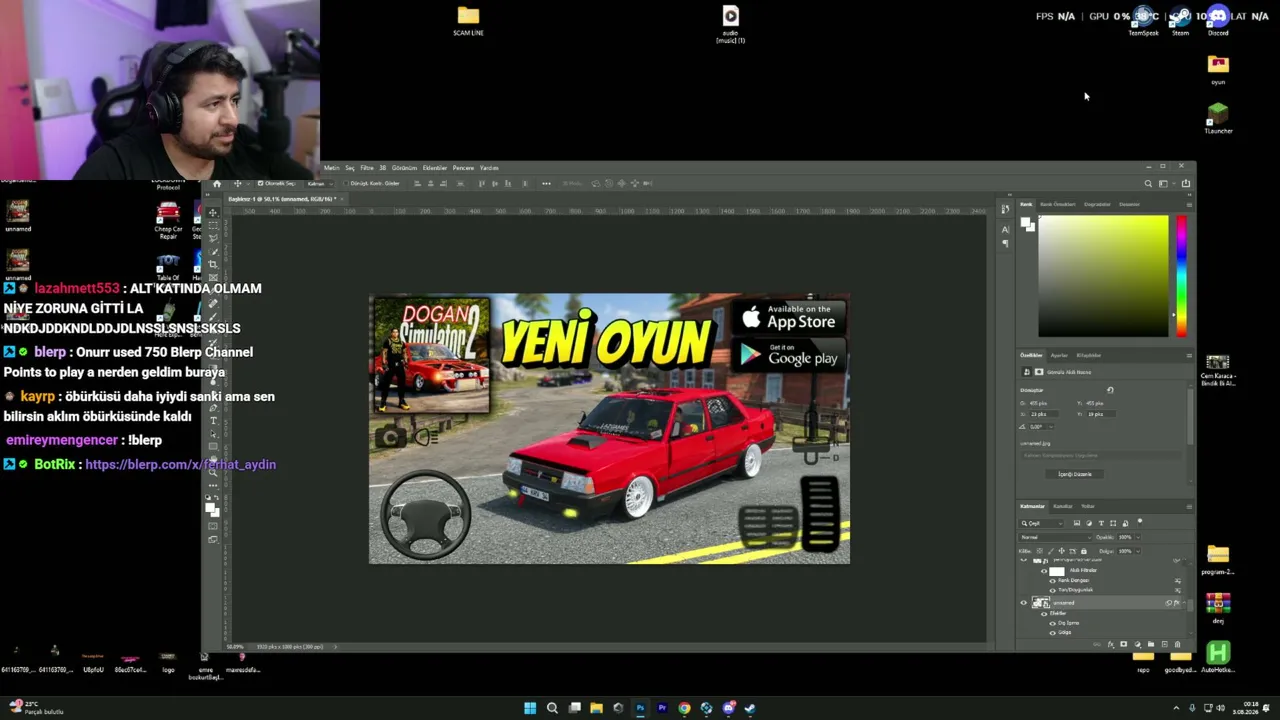Open the Layers panel flyout menu

pos(1189,506)
